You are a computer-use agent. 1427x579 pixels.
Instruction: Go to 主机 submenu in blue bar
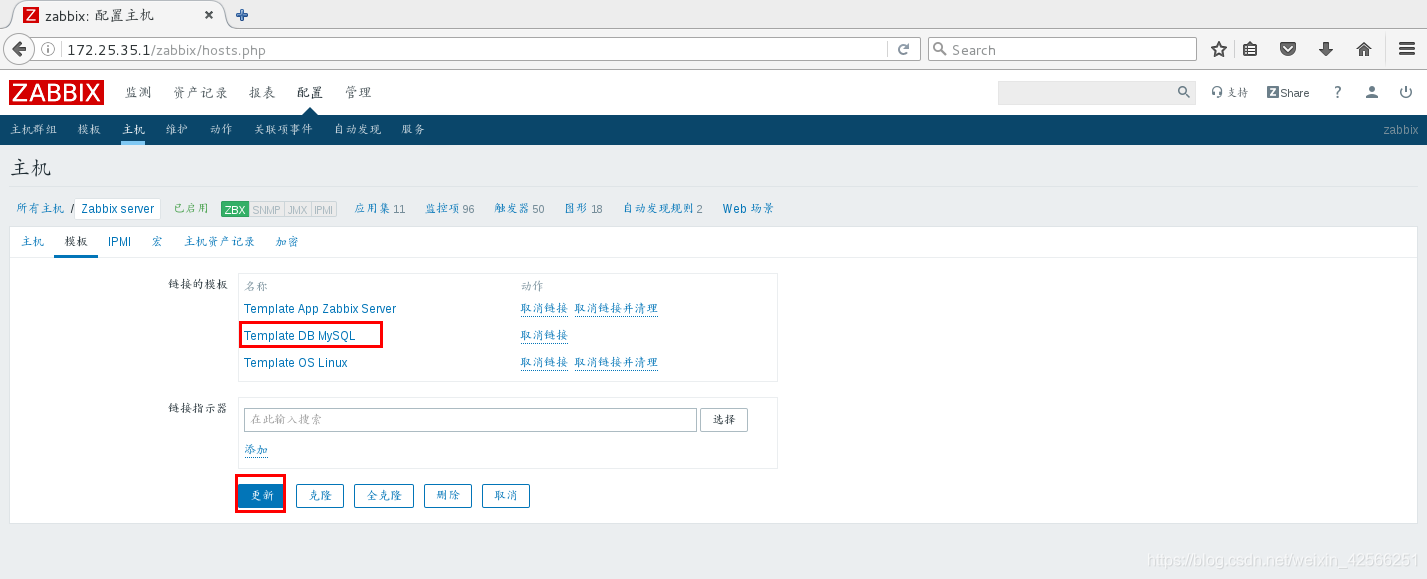pyautogui.click(x=133, y=130)
